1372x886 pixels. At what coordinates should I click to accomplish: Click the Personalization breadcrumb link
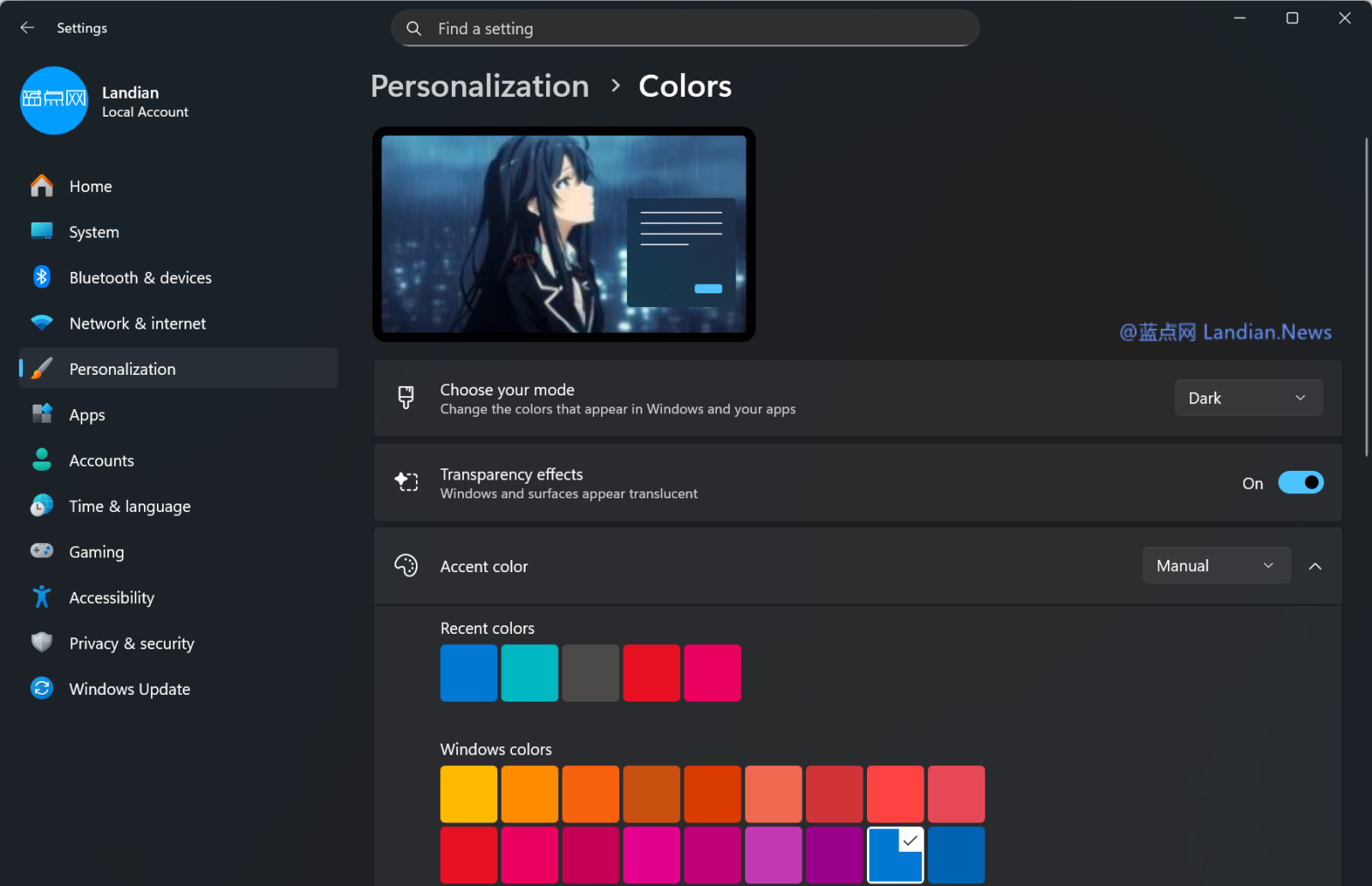coord(479,86)
